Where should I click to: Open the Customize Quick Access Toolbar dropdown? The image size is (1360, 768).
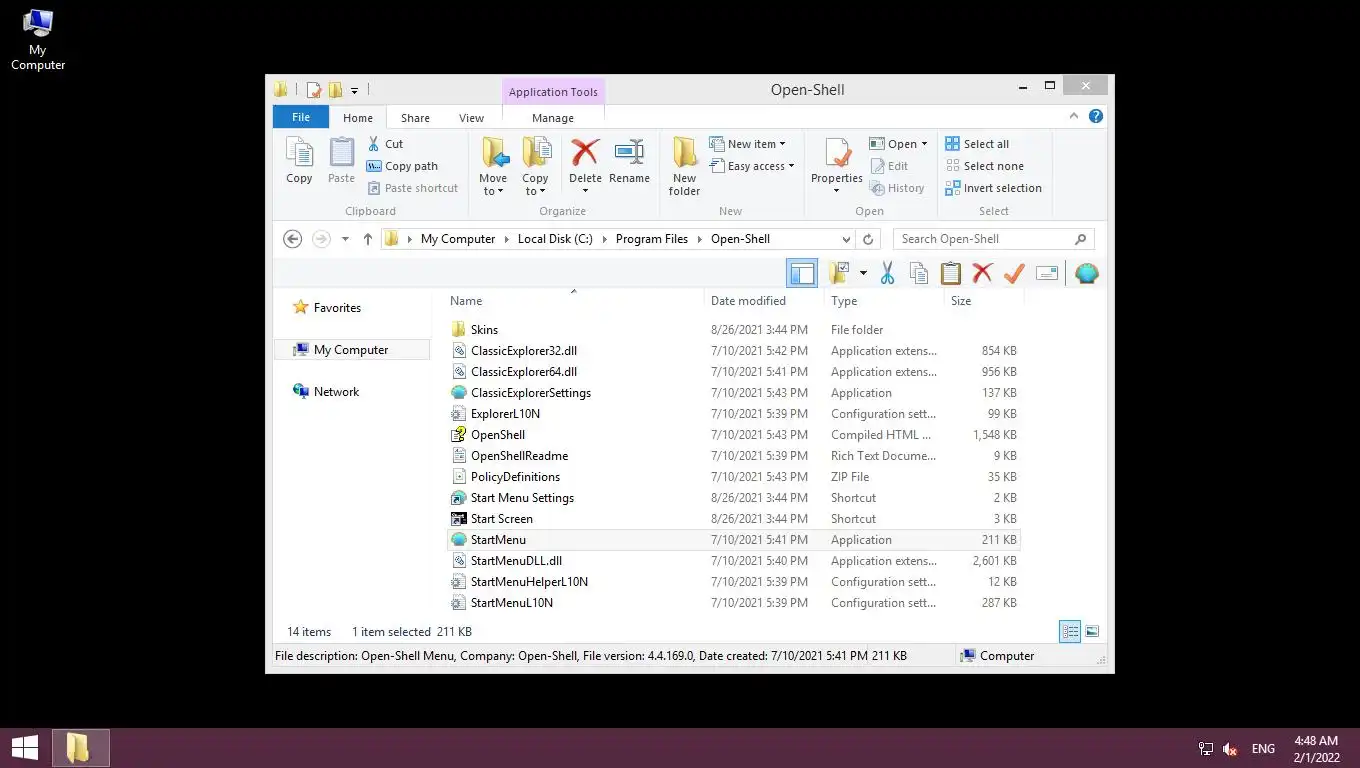(354, 91)
